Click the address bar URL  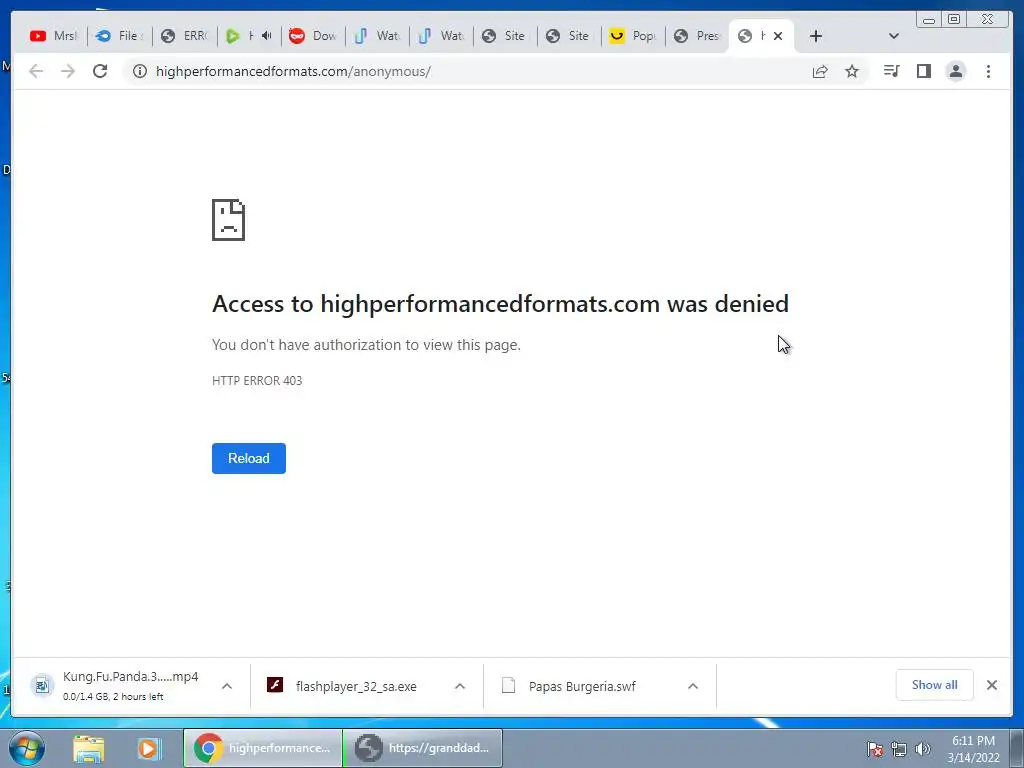tap(293, 71)
